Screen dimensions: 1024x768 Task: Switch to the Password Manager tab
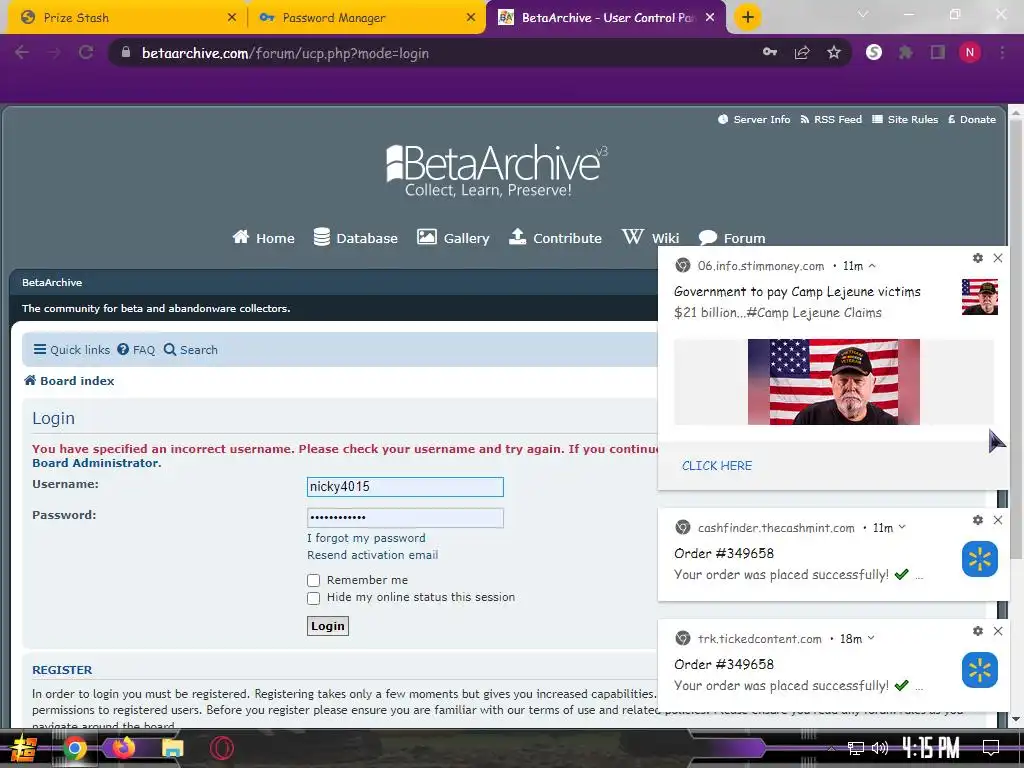(x=366, y=18)
